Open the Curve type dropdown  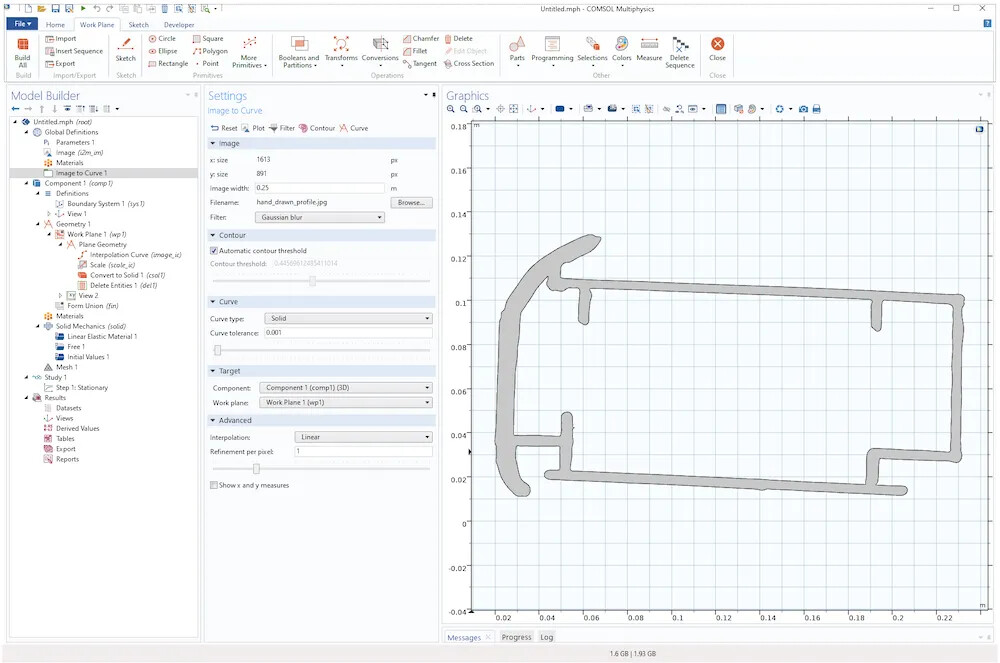(345, 318)
